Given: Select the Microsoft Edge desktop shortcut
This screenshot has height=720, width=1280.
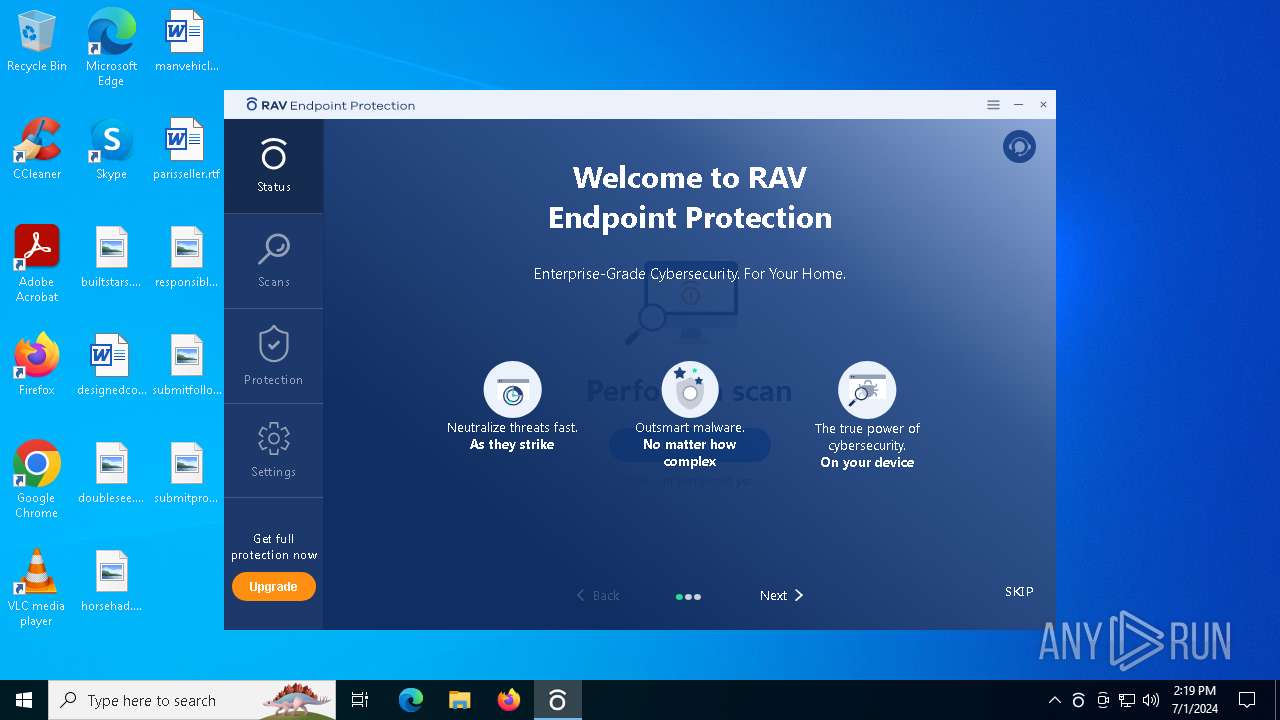Looking at the screenshot, I should pyautogui.click(x=111, y=48).
